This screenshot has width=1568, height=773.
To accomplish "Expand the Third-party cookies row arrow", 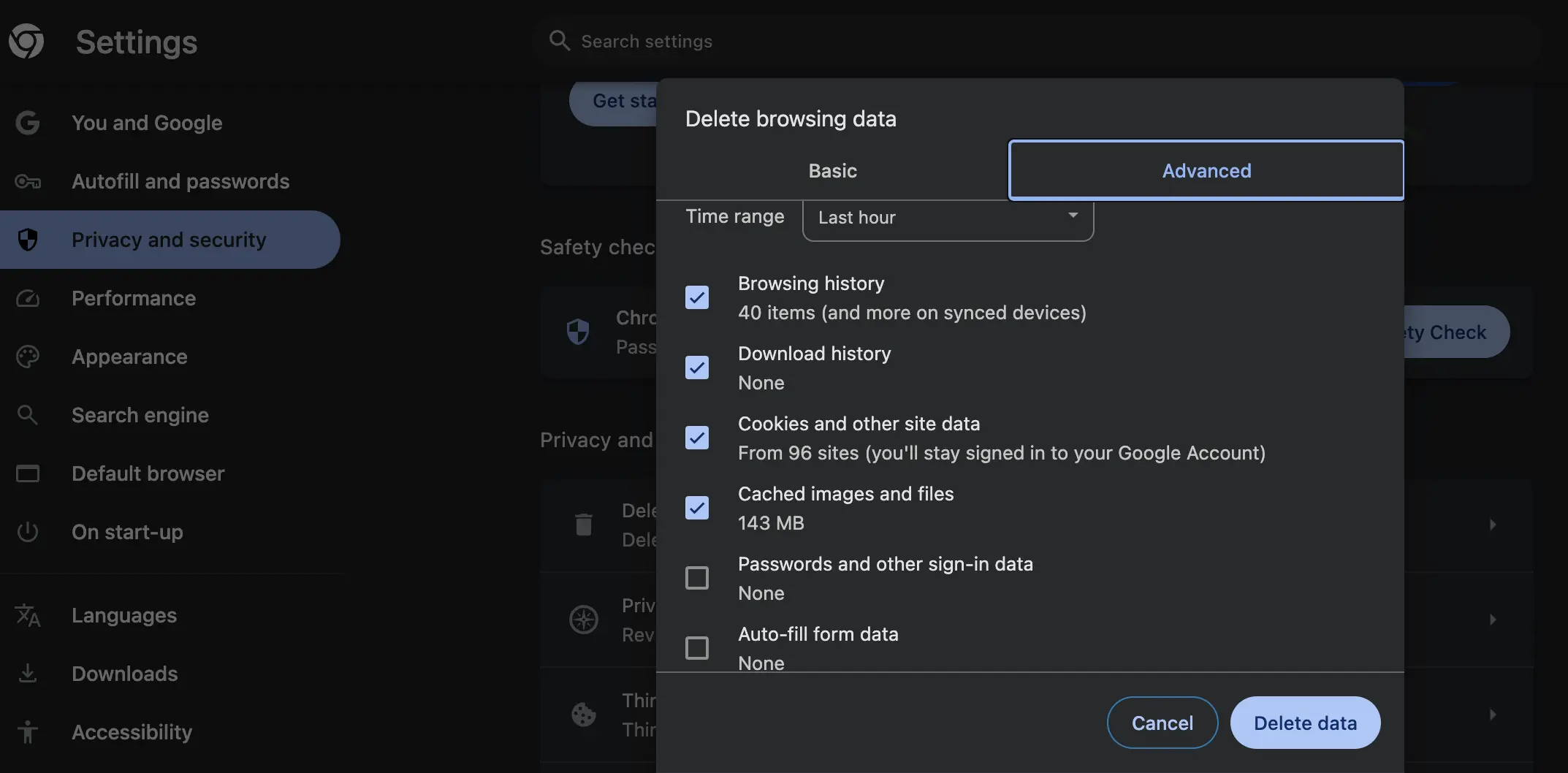I will tap(1492, 715).
